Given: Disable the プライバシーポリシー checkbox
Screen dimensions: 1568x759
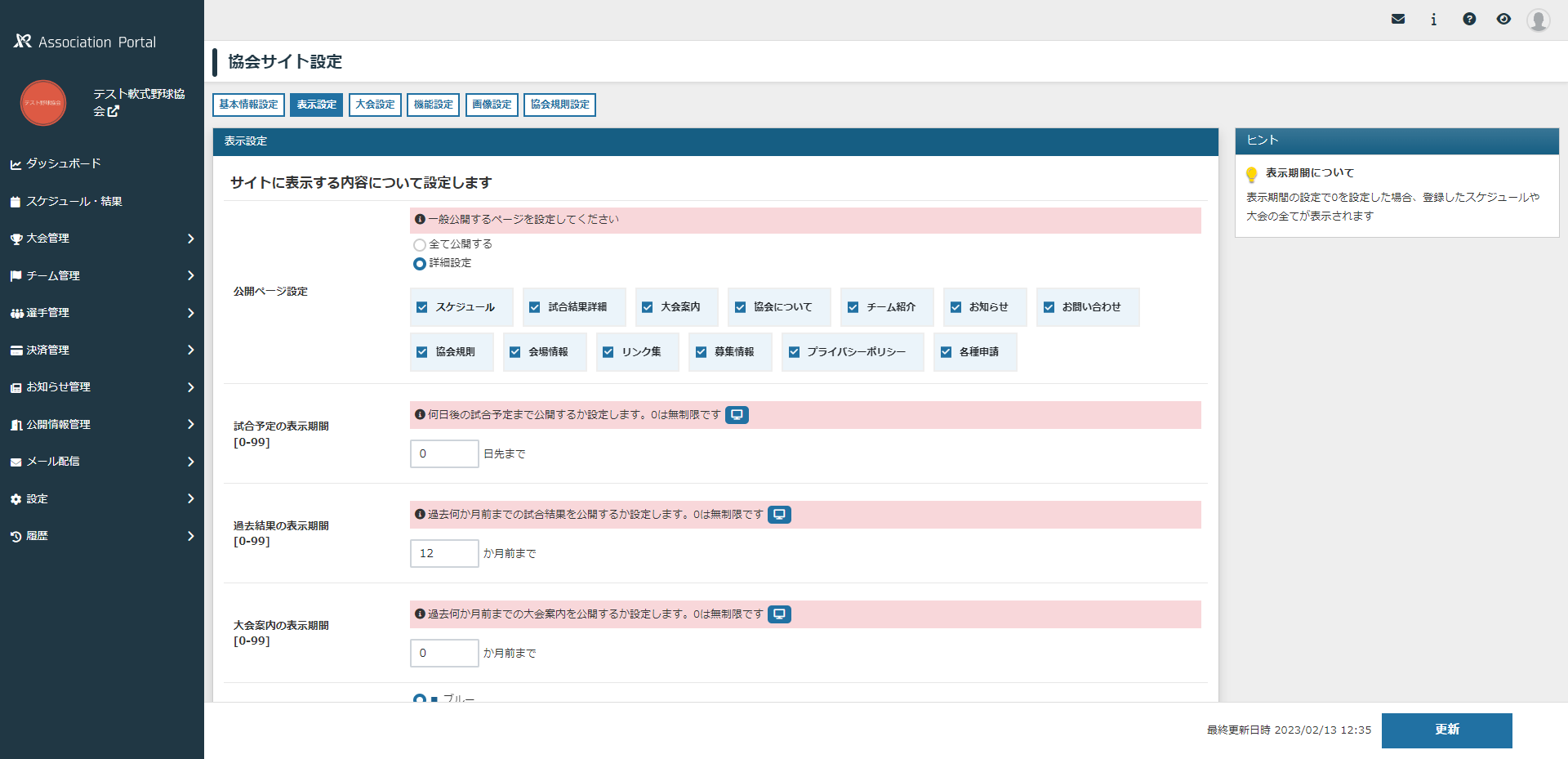Looking at the screenshot, I should pos(793,351).
